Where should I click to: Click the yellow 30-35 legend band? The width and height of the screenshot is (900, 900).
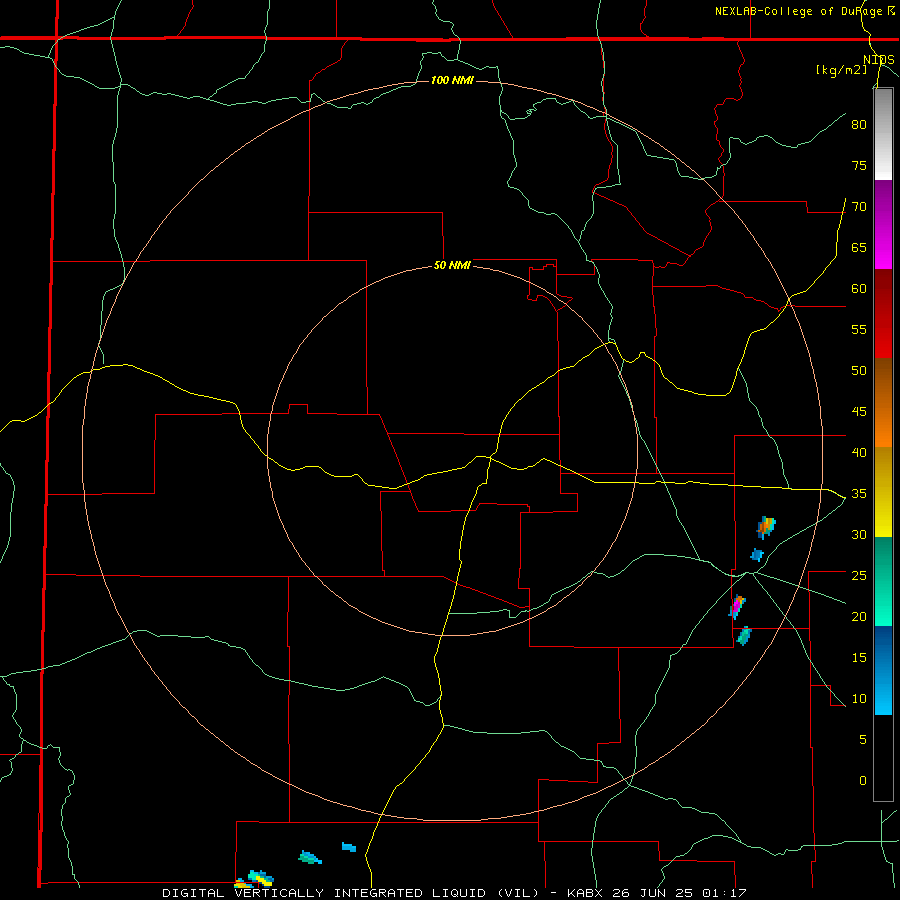point(883,492)
